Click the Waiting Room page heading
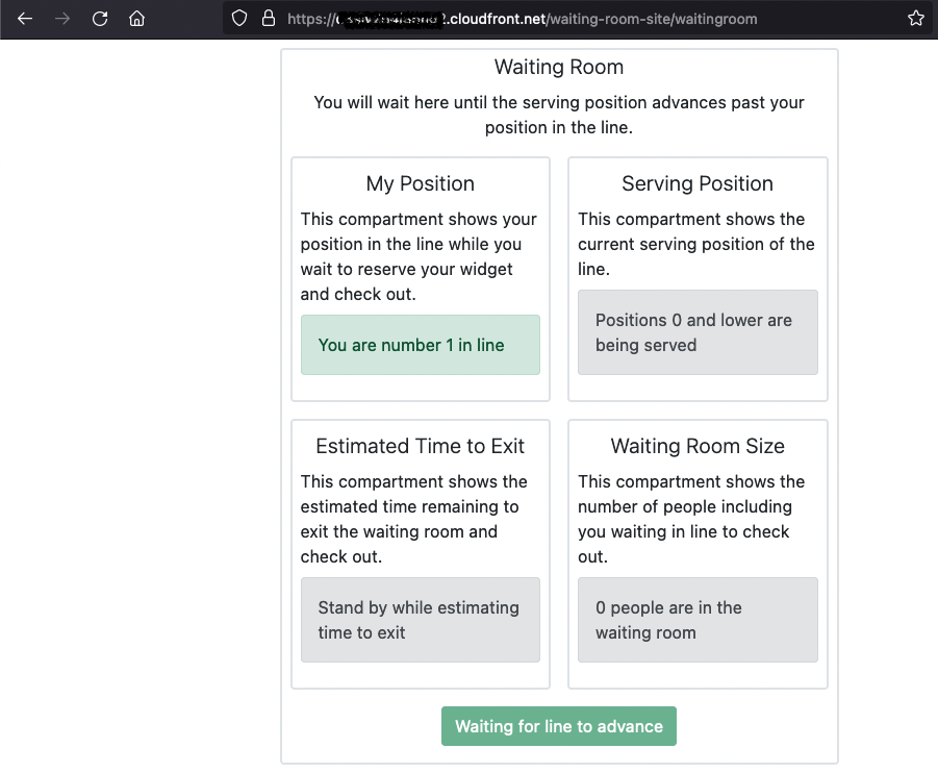 pyautogui.click(x=559, y=67)
